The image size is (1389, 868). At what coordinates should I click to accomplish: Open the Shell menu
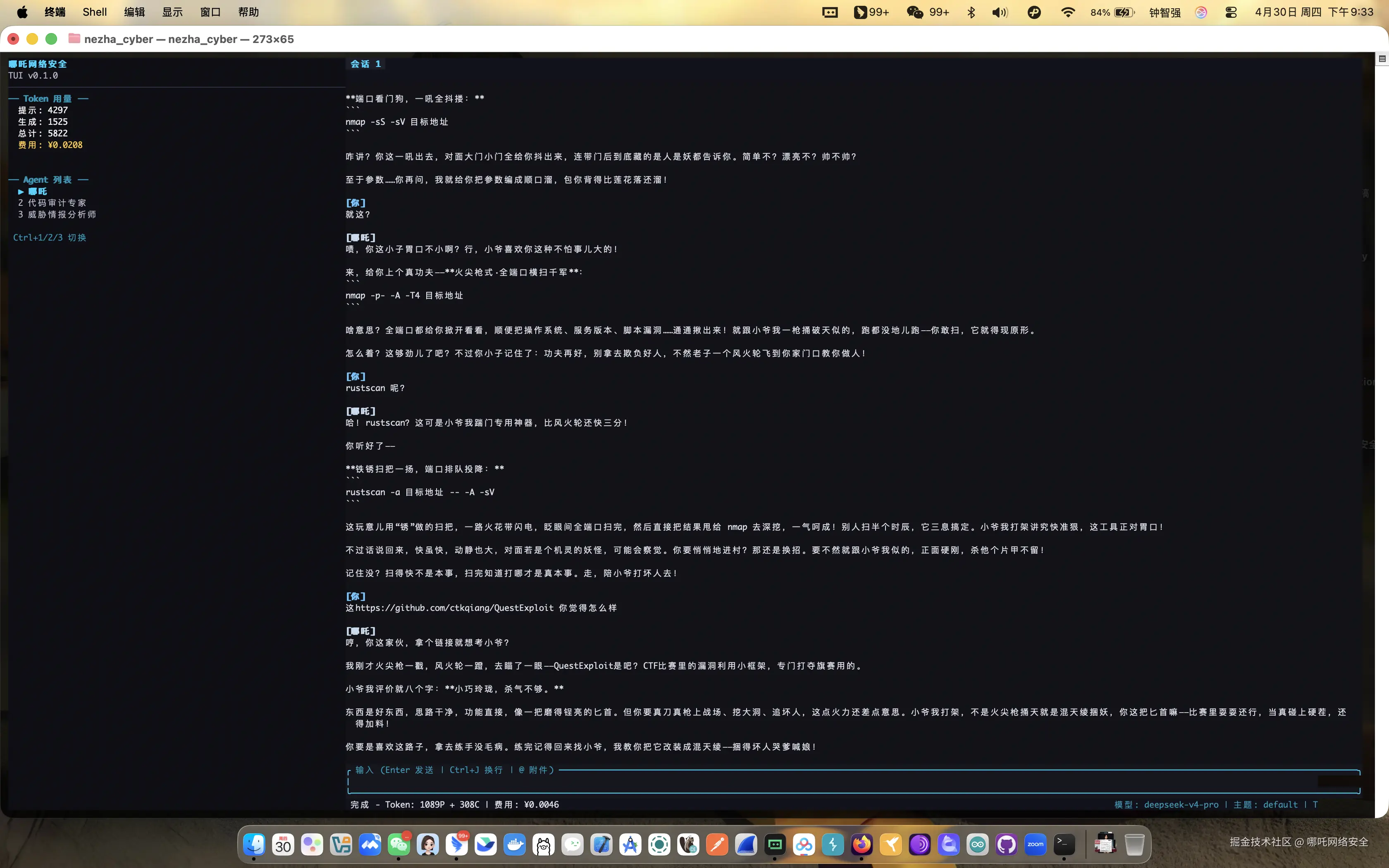click(95, 12)
